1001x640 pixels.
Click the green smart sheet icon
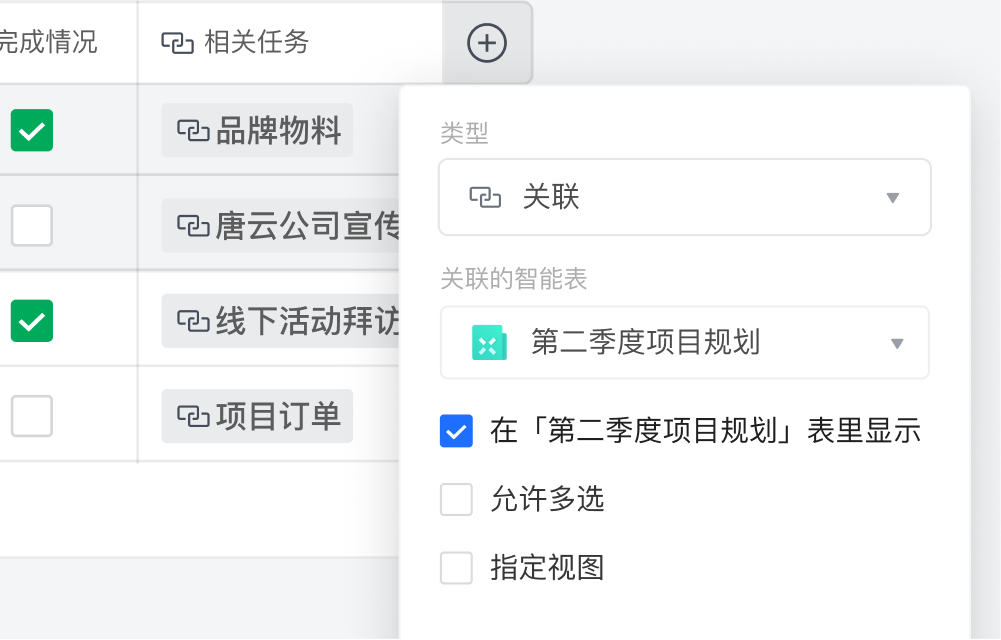[489, 343]
